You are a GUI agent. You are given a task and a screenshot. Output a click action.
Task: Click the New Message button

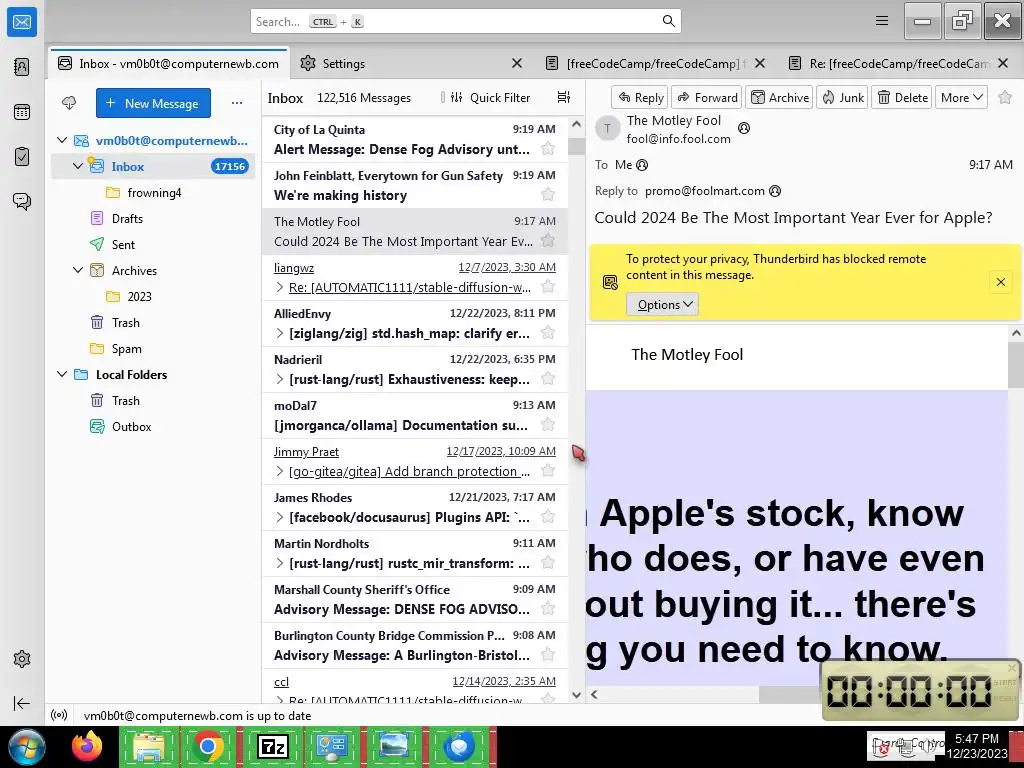click(153, 103)
